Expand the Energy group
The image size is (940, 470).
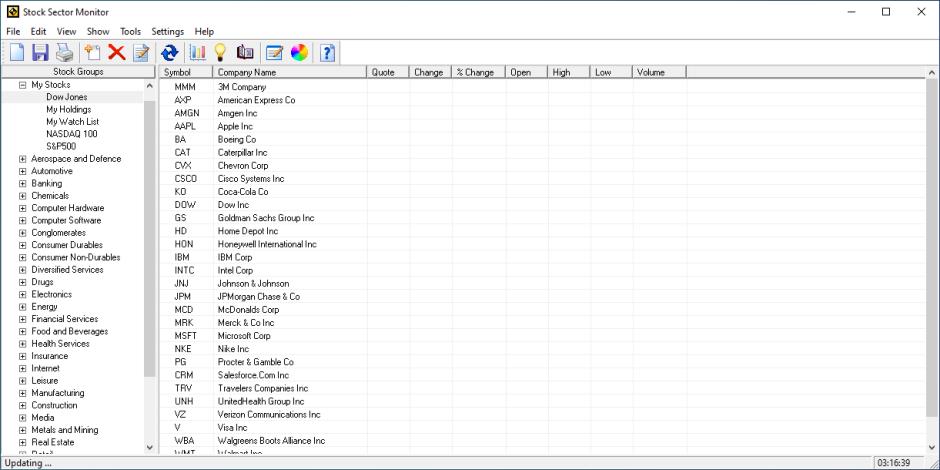coord(23,307)
